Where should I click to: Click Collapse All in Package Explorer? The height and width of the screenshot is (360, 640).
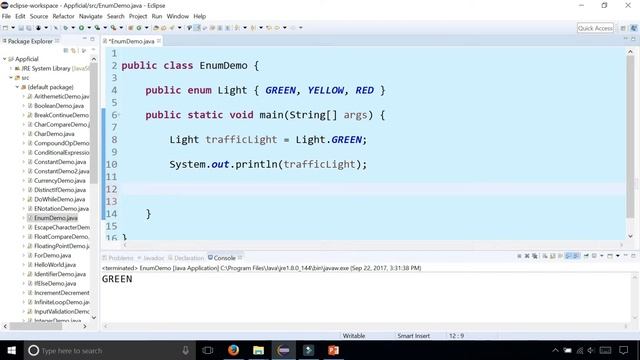(x=66, y=51)
